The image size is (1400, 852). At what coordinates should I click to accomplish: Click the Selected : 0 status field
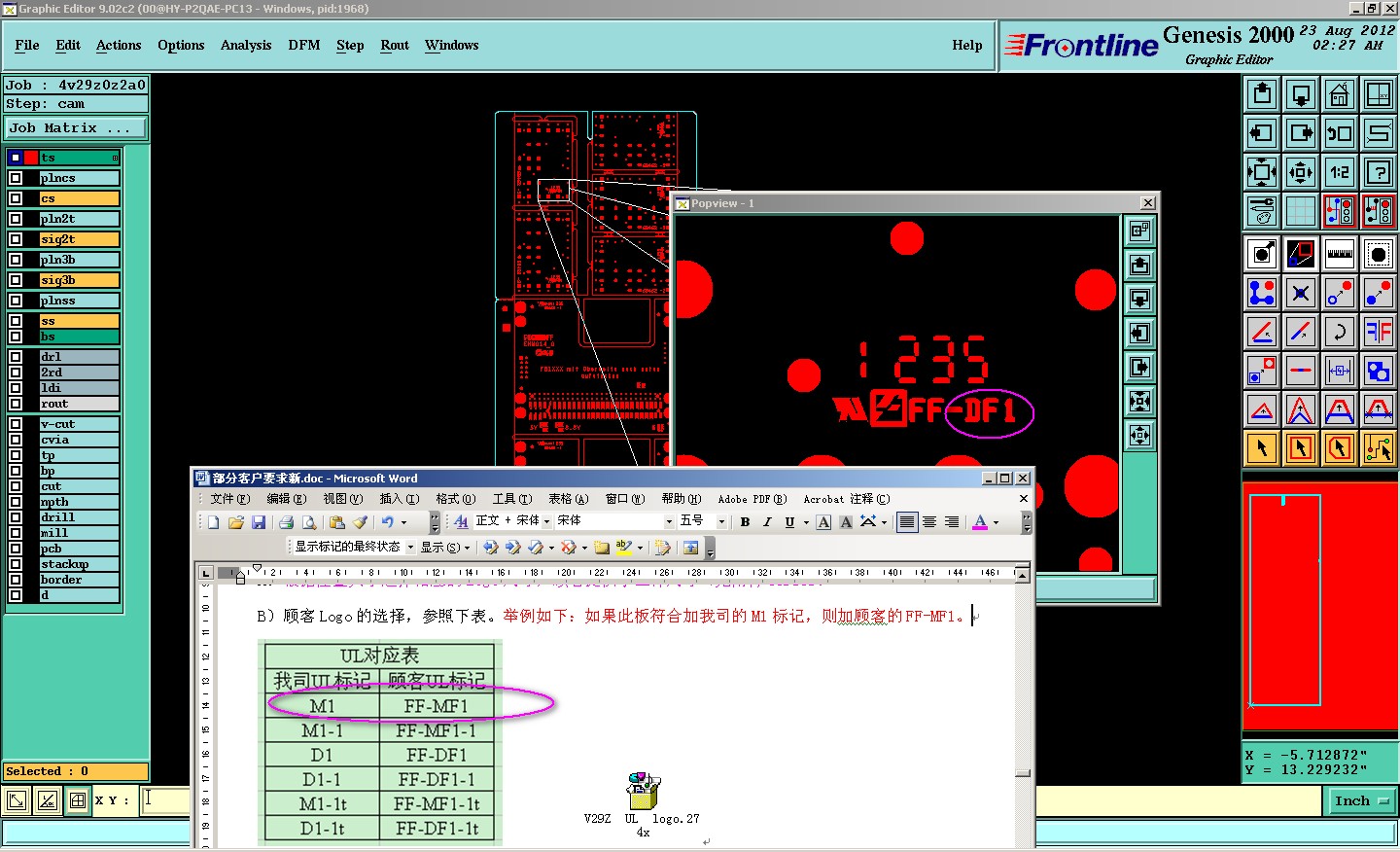pyautogui.click(x=76, y=771)
